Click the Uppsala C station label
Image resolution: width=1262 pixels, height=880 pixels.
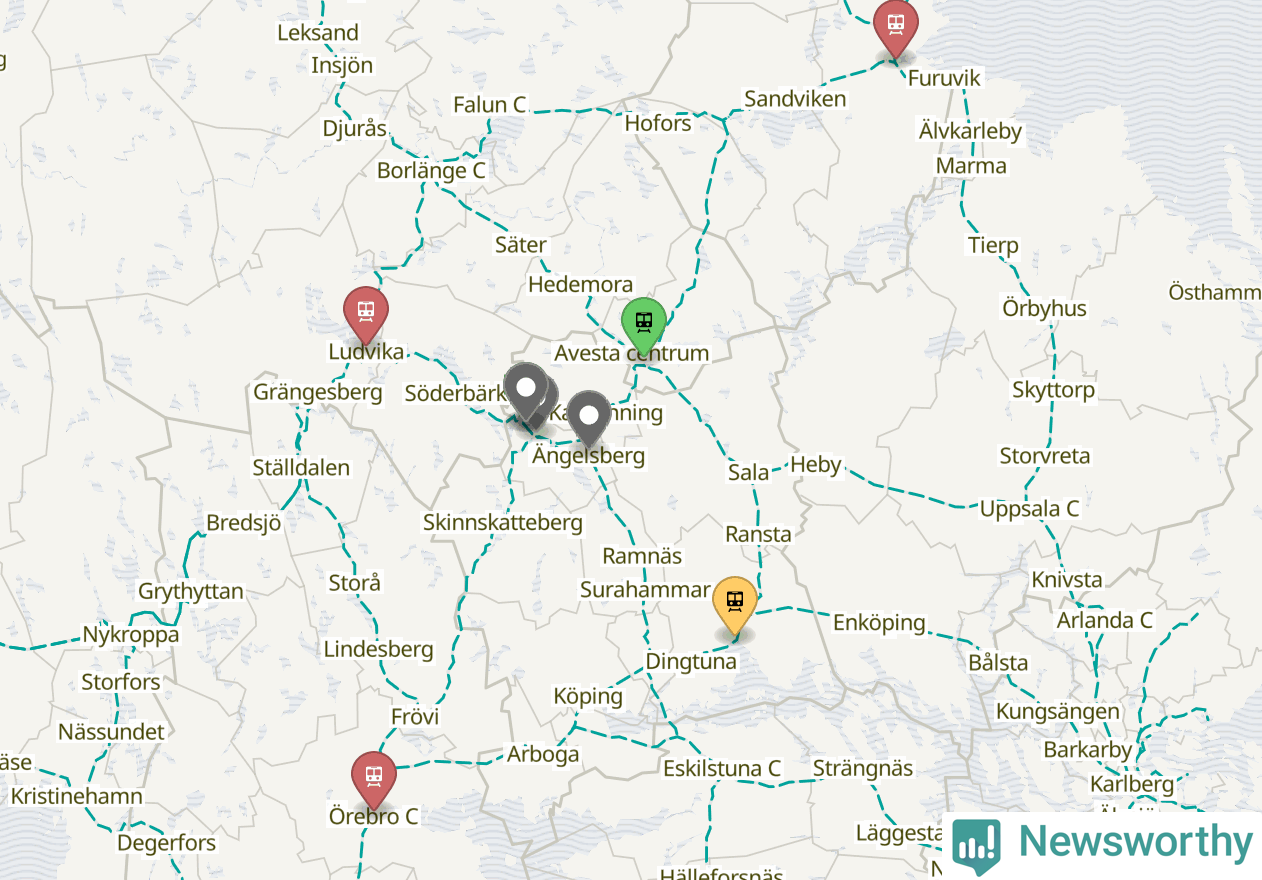(x=1029, y=509)
